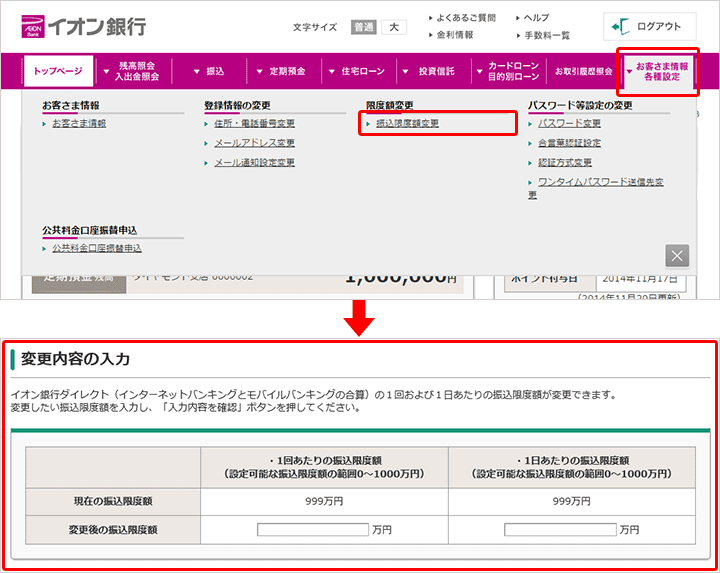
Task: Click the ログアウト logout button
Action: (x=649, y=27)
